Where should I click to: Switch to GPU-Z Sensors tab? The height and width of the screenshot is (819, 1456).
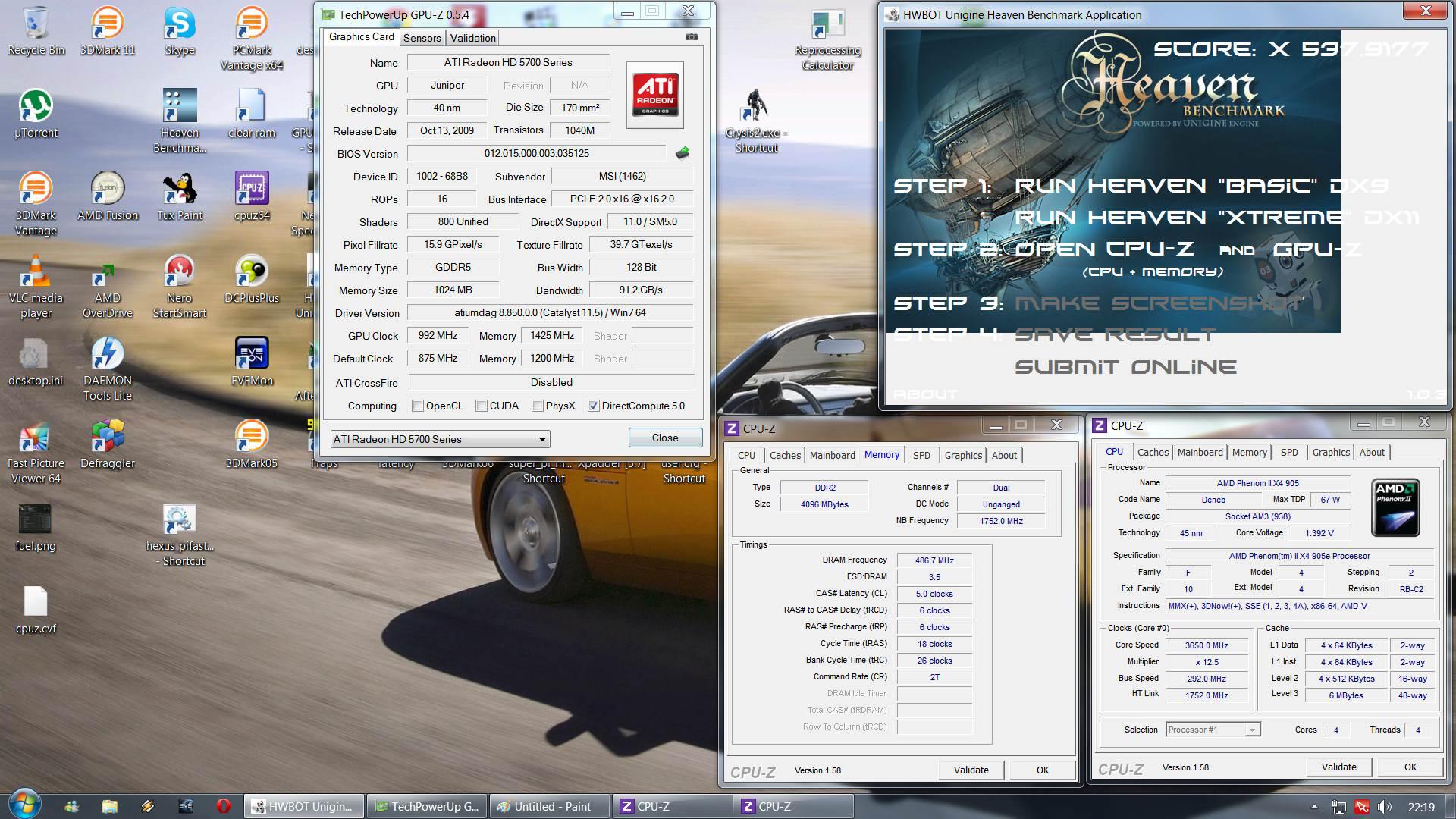pos(422,38)
